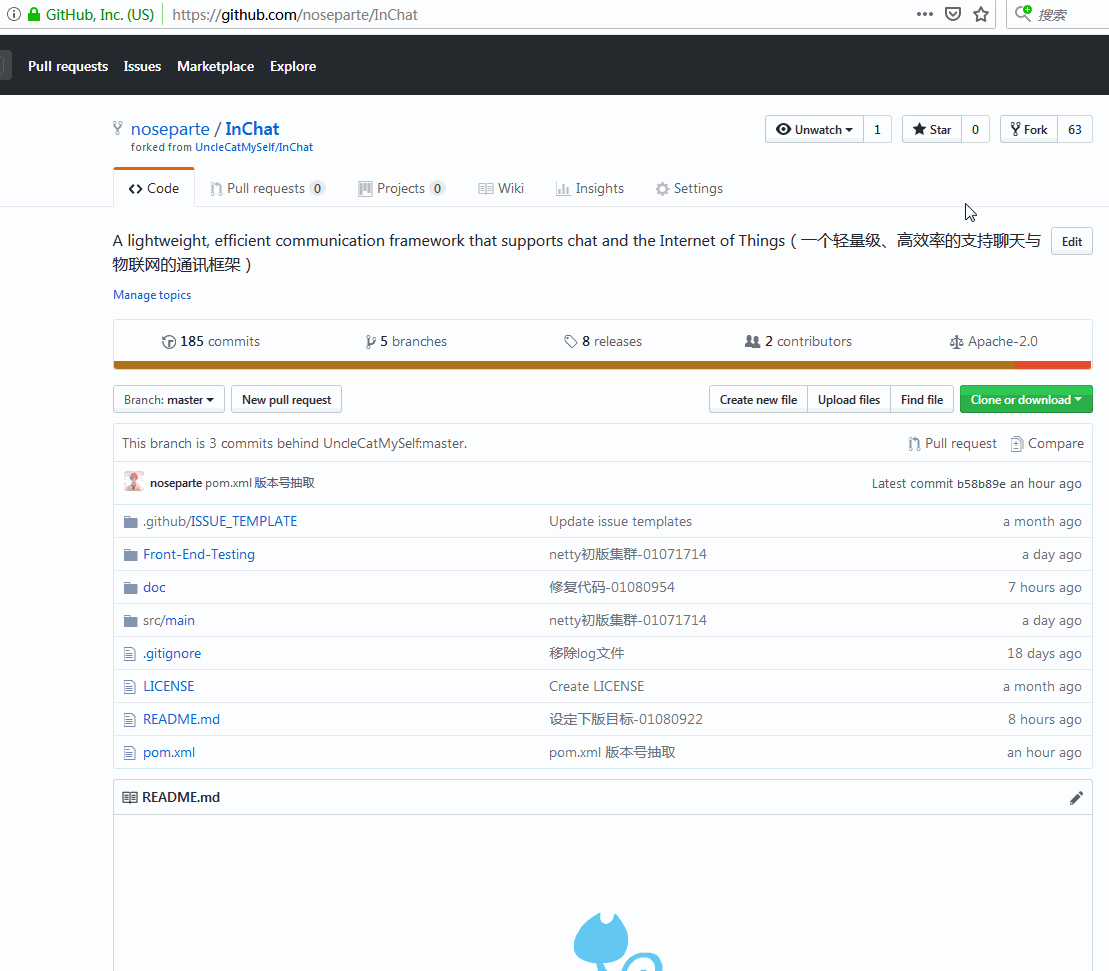View the Apache-2.0 license
The image size is (1109, 971).
(x=993, y=342)
